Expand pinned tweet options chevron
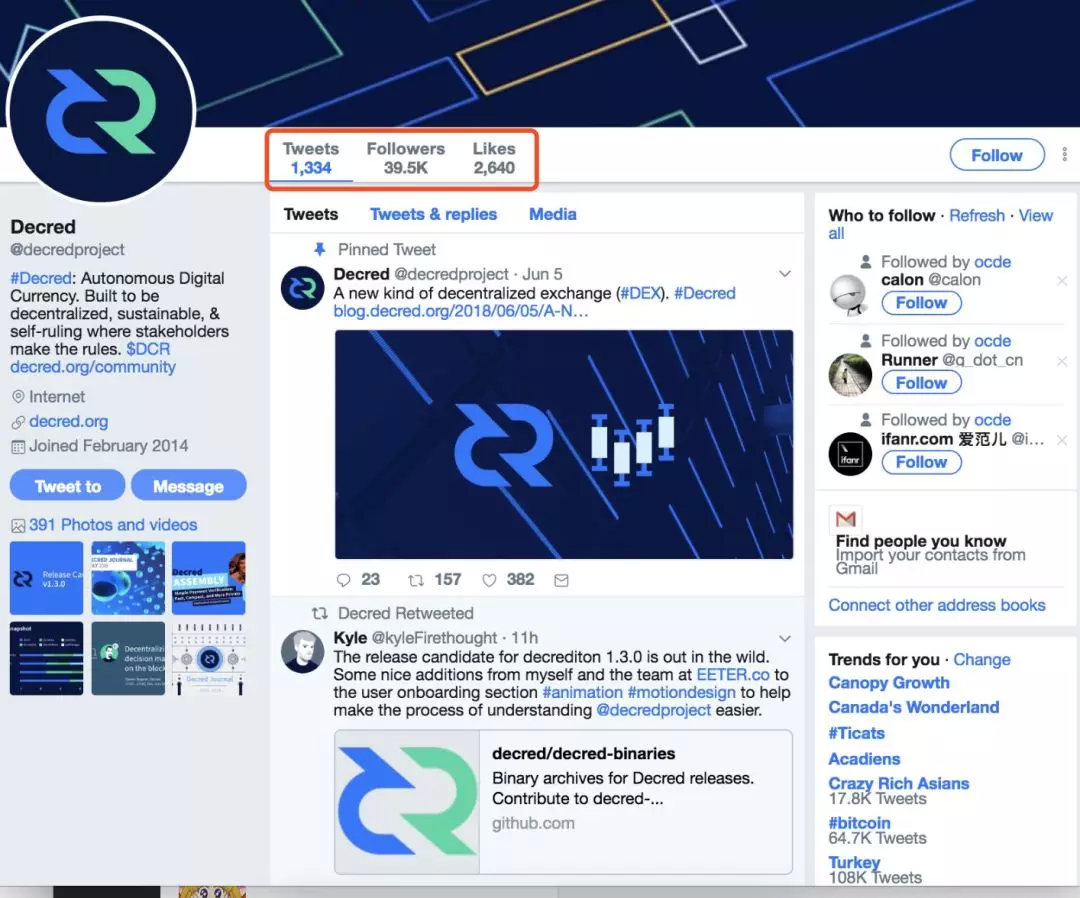Viewport: 1080px width, 898px height. [x=785, y=274]
